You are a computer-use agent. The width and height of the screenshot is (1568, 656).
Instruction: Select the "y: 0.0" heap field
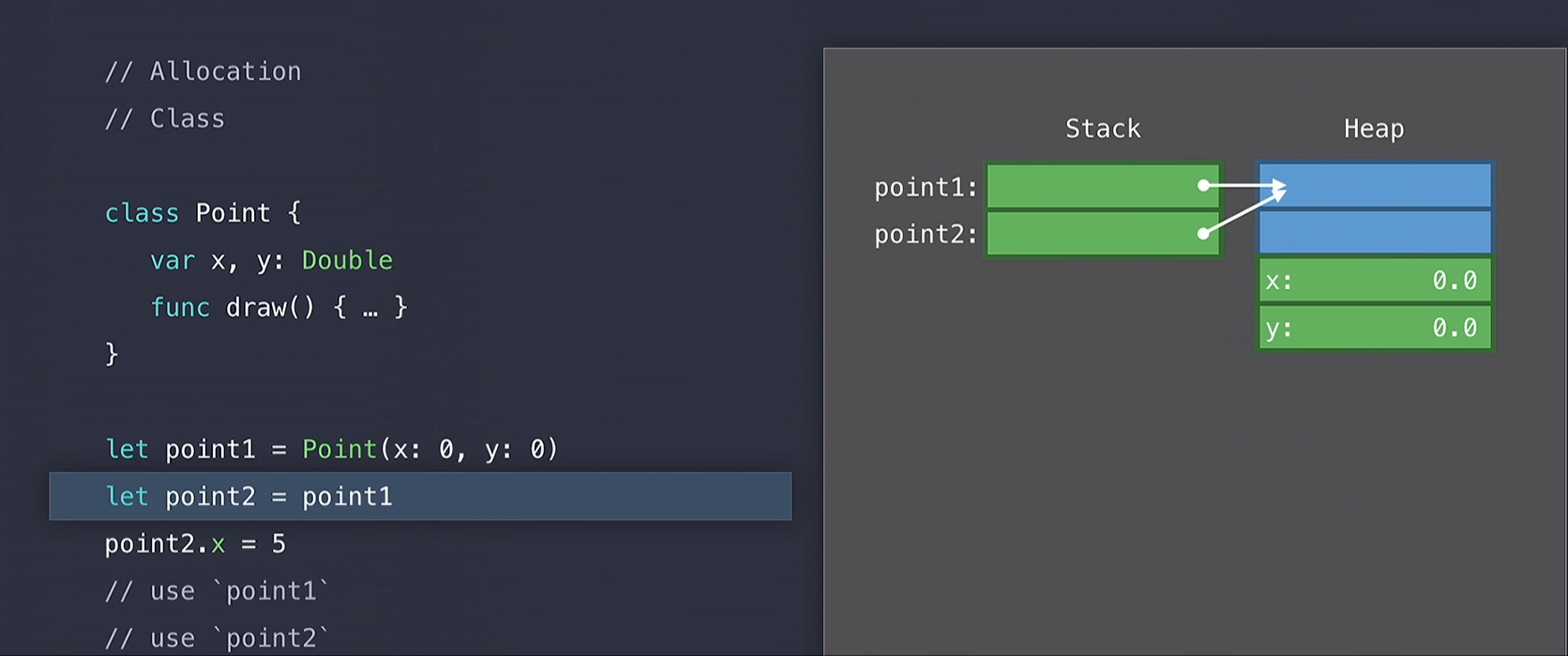pyautogui.click(x=1375, y=328)
